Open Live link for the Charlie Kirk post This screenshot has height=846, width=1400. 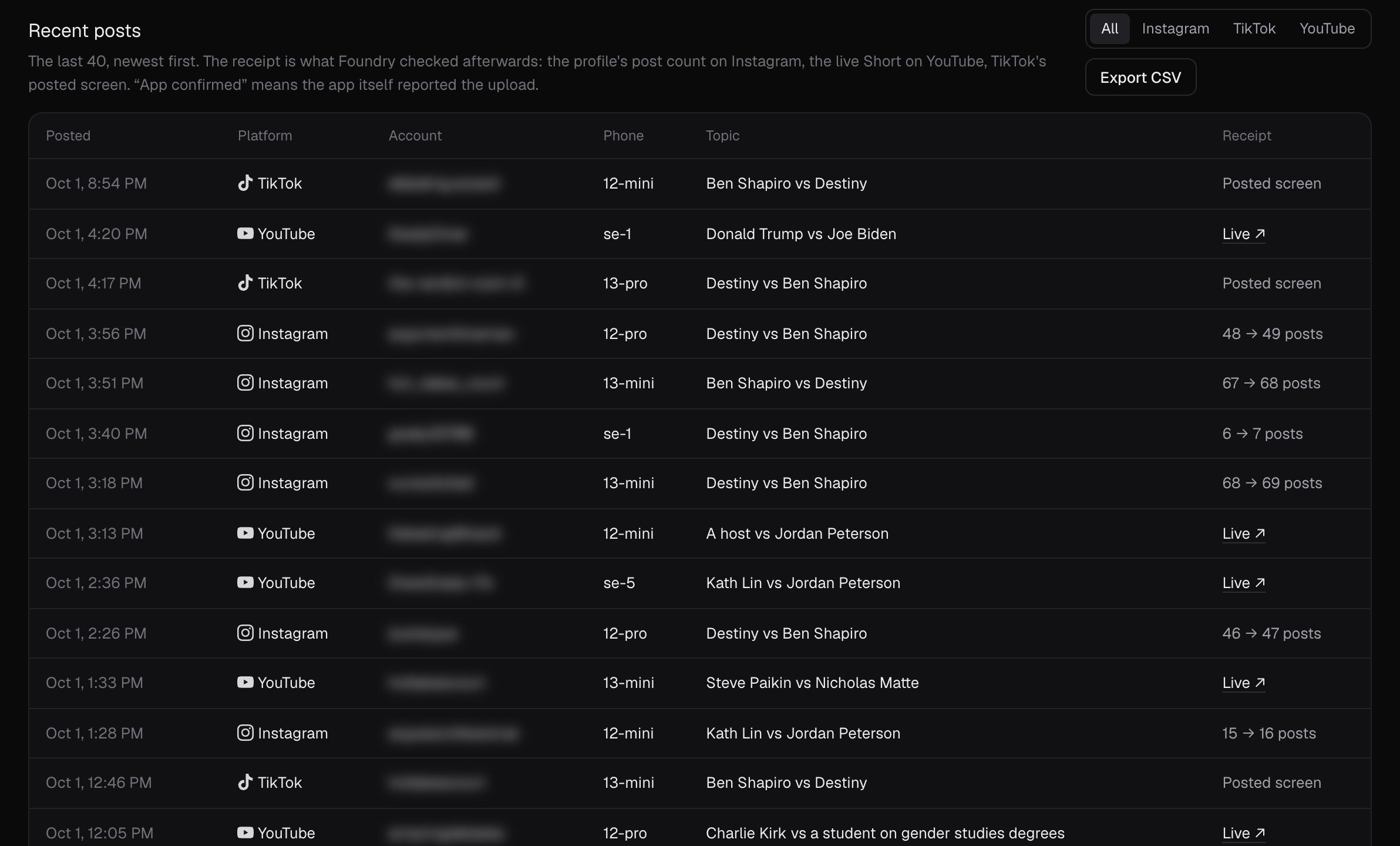click(1243, 833)
